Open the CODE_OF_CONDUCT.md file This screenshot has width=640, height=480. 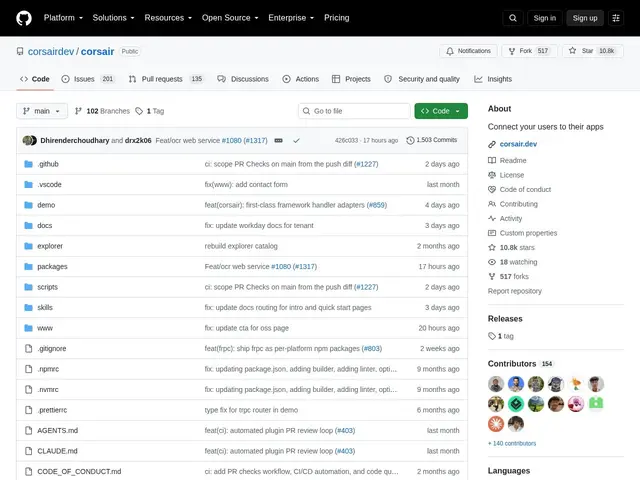coord(79,471)
